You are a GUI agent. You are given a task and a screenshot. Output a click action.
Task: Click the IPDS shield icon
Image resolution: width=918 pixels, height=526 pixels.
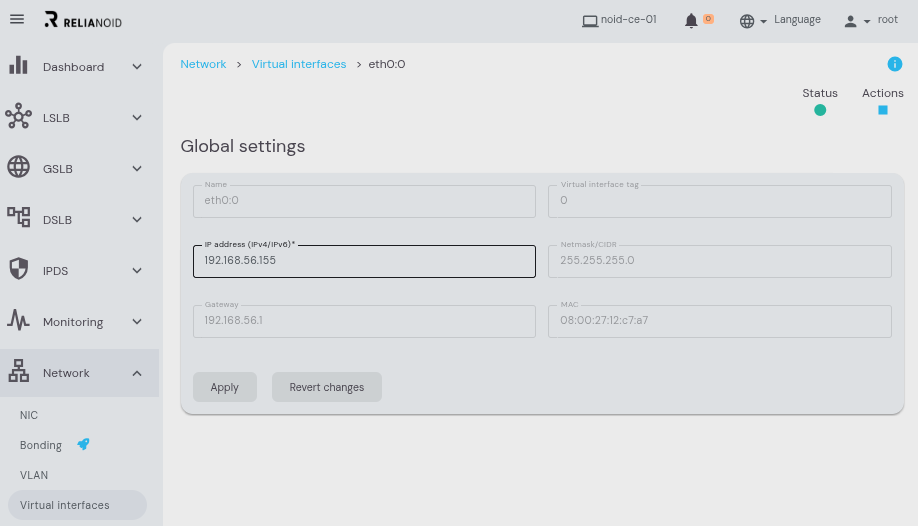(x=19, y=269)
